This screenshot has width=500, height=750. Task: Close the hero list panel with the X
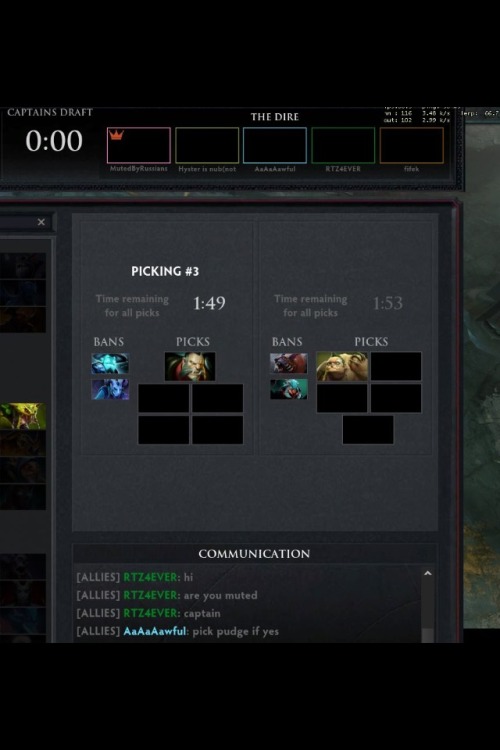coord(41,222)
